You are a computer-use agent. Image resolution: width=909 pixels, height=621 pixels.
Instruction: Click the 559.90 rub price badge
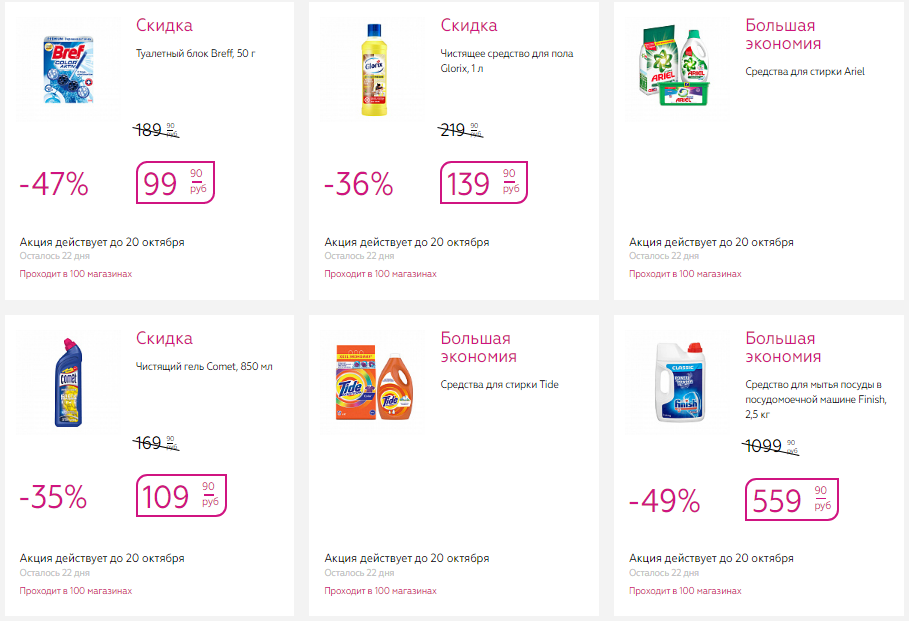791,499
